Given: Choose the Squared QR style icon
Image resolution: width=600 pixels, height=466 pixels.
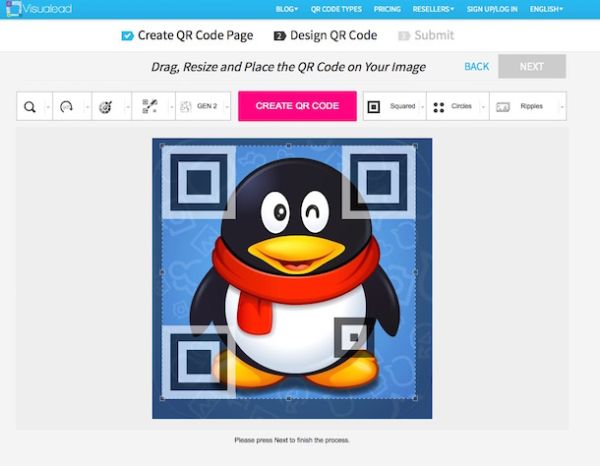Looking at the screenshot, I should 374,107.
